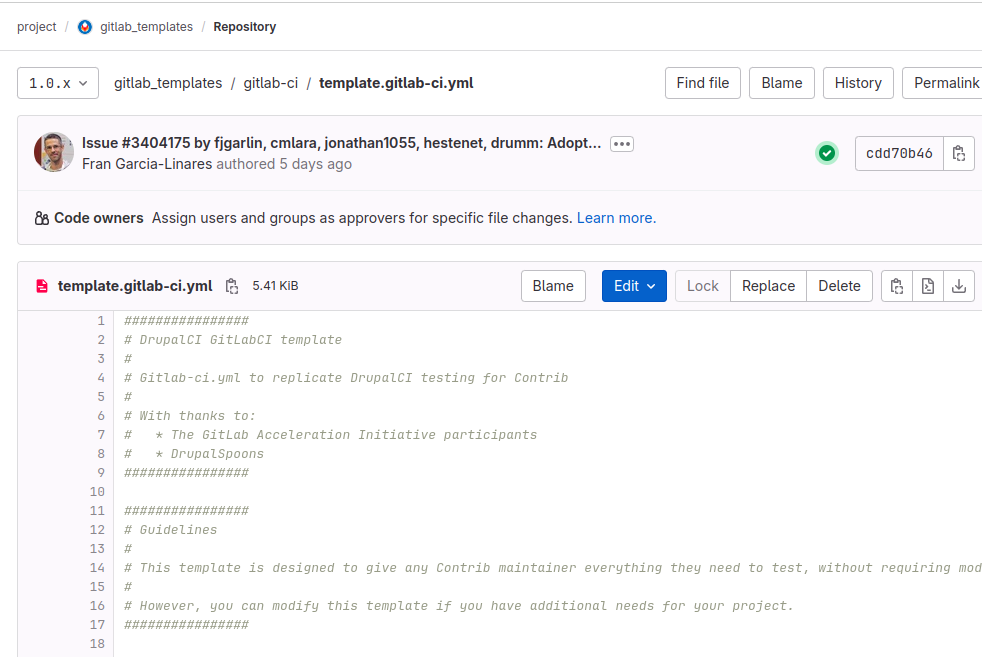This screenshot has height=657, width=982.
Task: Click line number 16 in the gutter
Action: tap(97, 606)
